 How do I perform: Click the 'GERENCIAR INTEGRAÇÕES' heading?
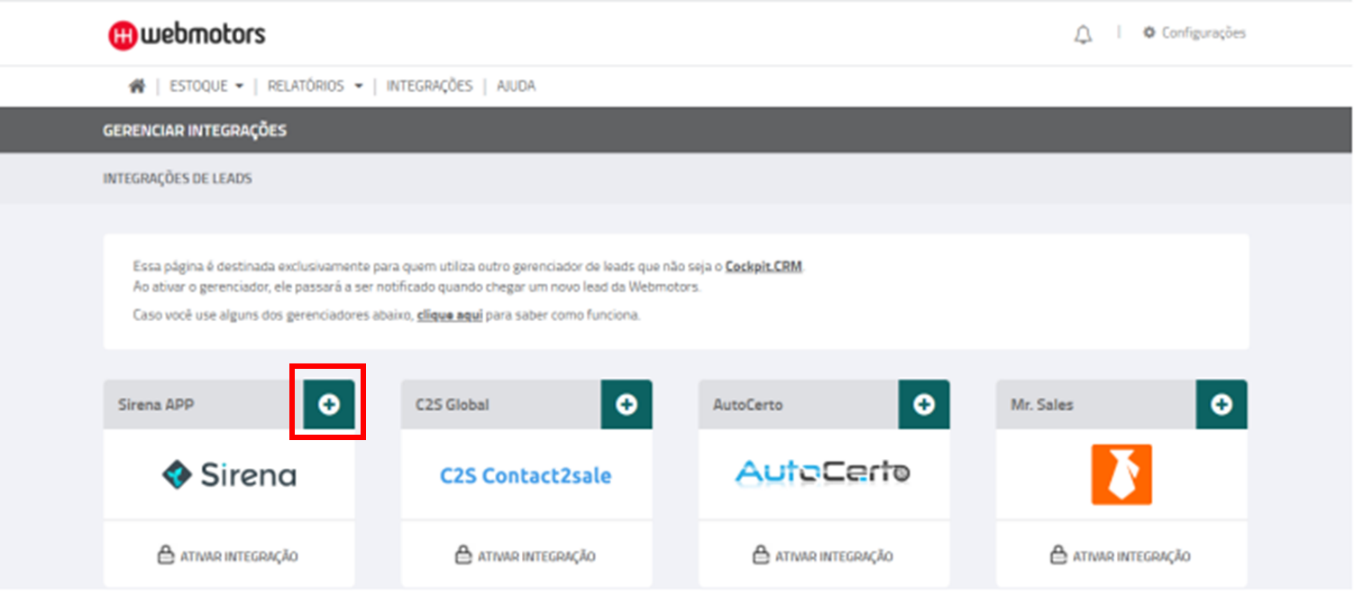coord(194,131)
